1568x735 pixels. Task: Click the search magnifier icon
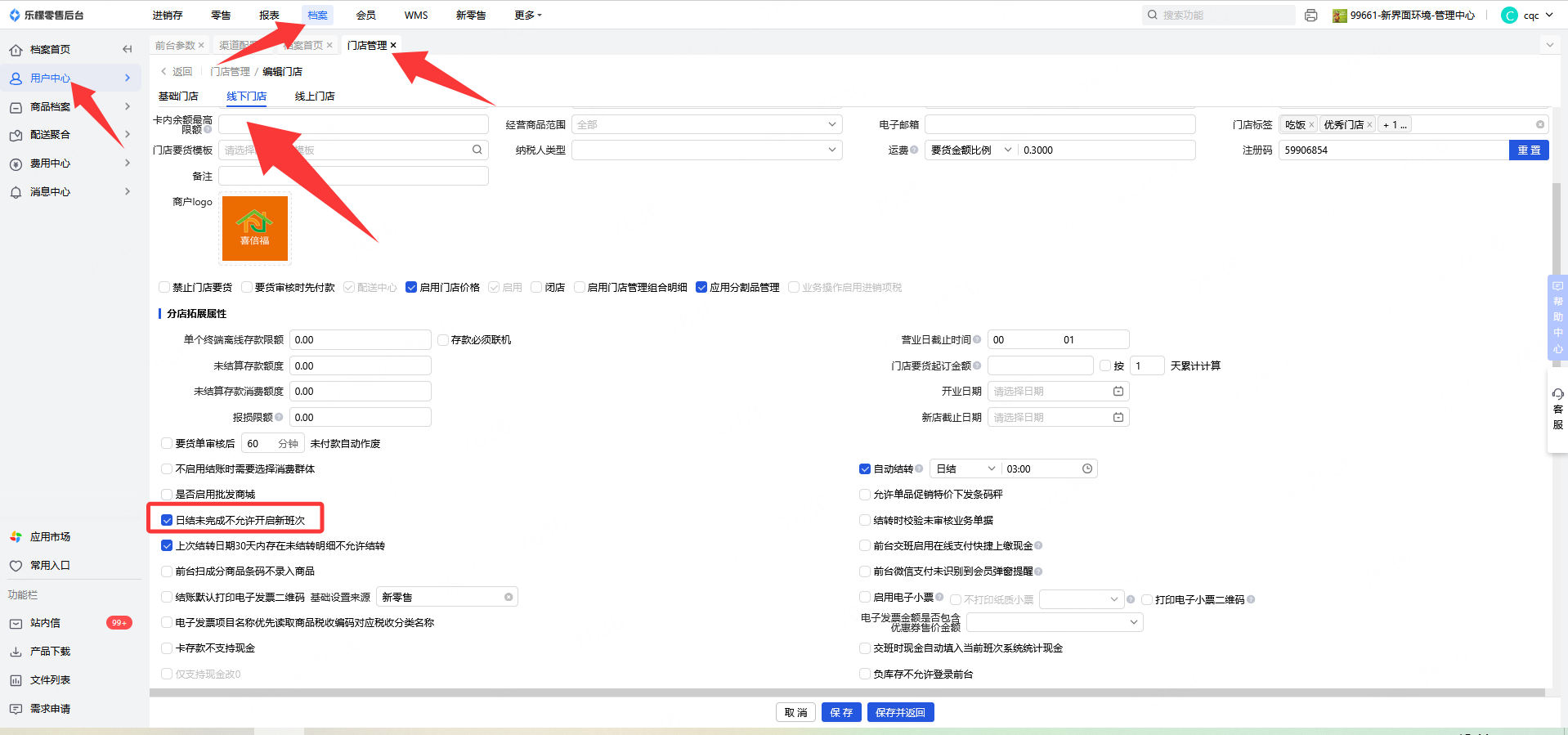click(1153, 15)
